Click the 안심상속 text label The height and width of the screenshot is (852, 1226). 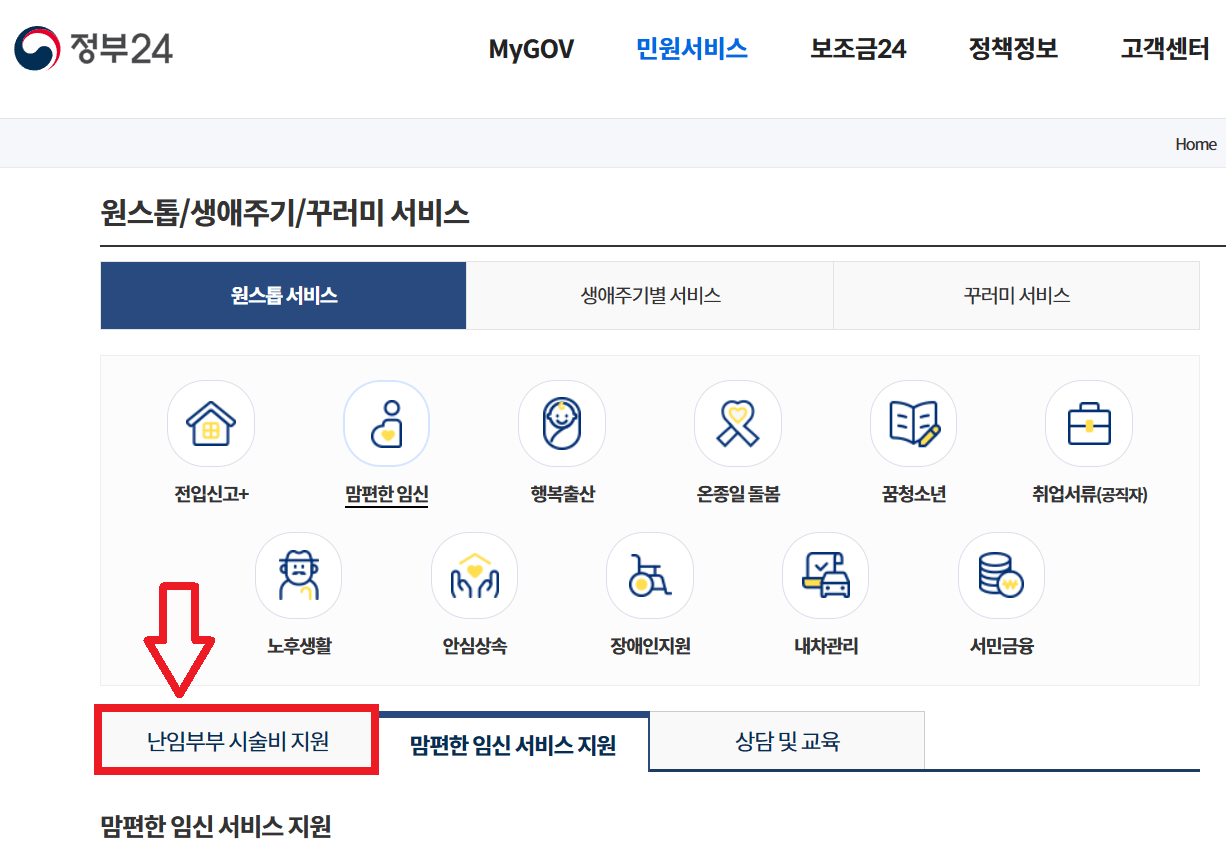[x=474, y=646]
